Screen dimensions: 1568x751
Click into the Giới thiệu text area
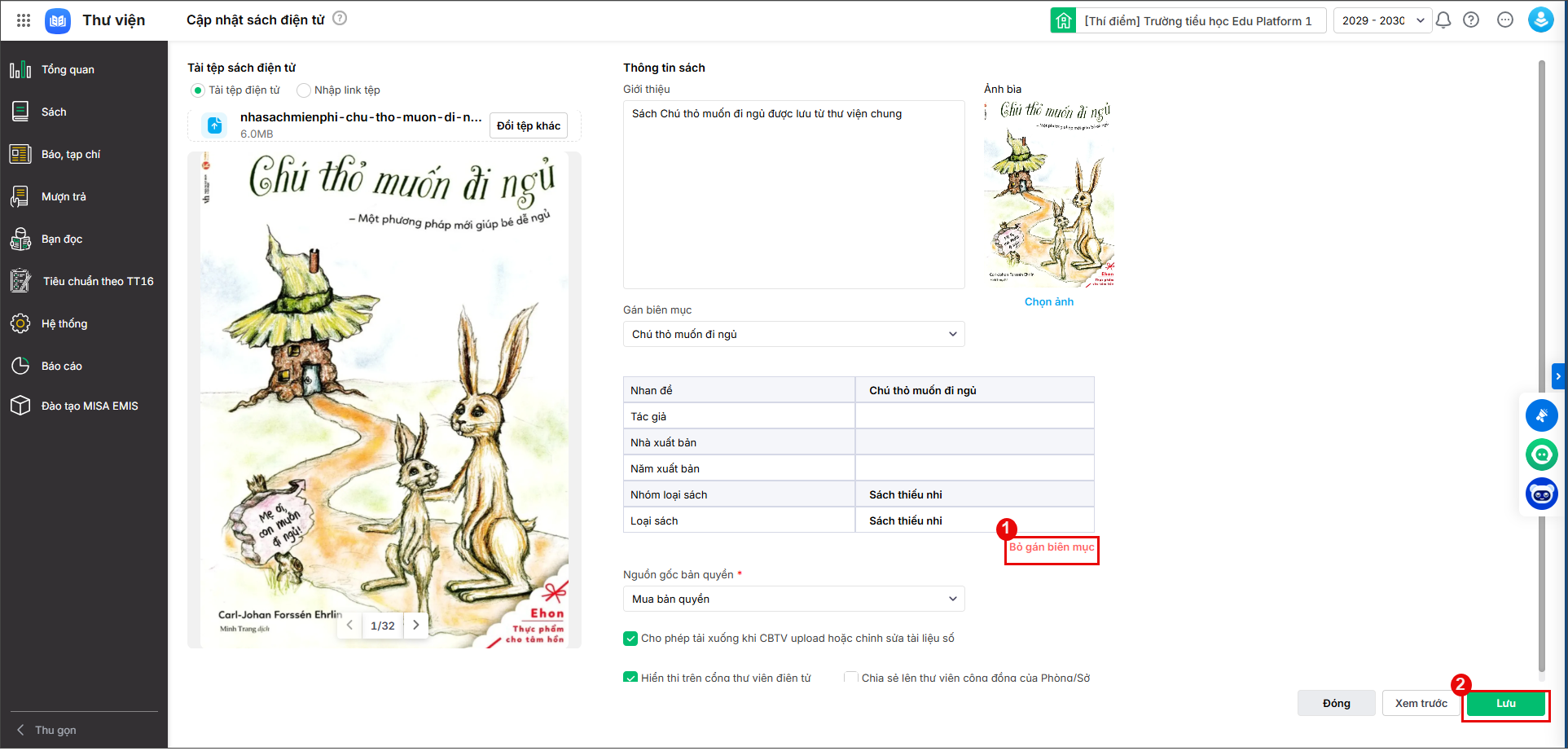tap(793, 194)
